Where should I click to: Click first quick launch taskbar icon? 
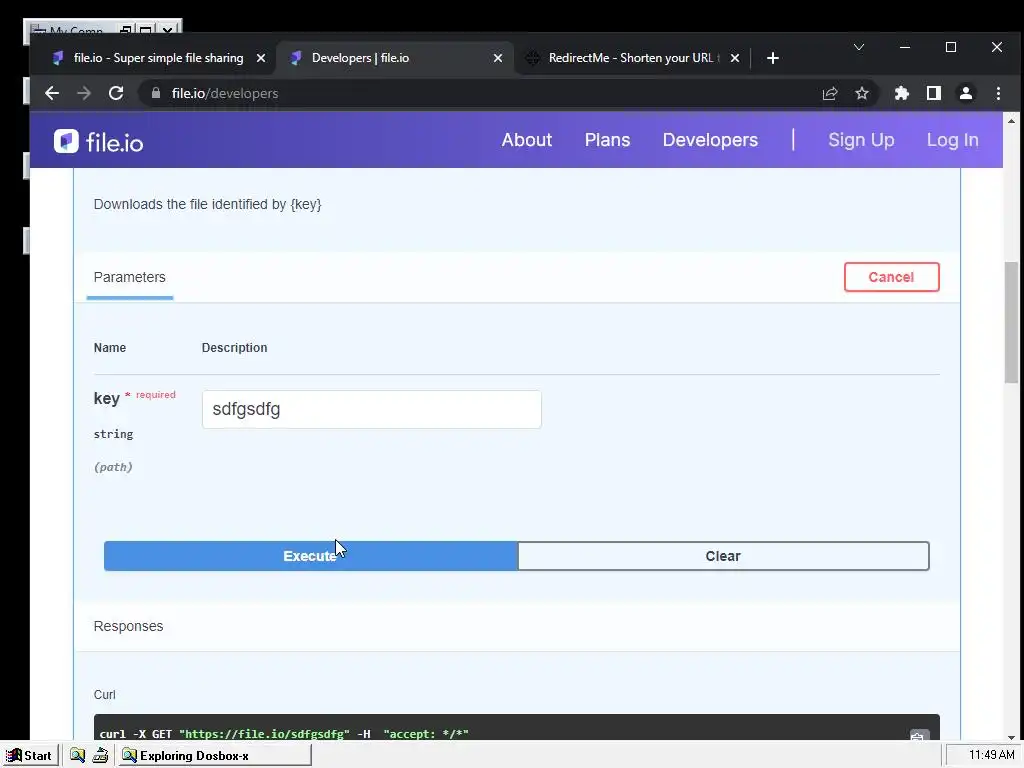tap(77, 756)
